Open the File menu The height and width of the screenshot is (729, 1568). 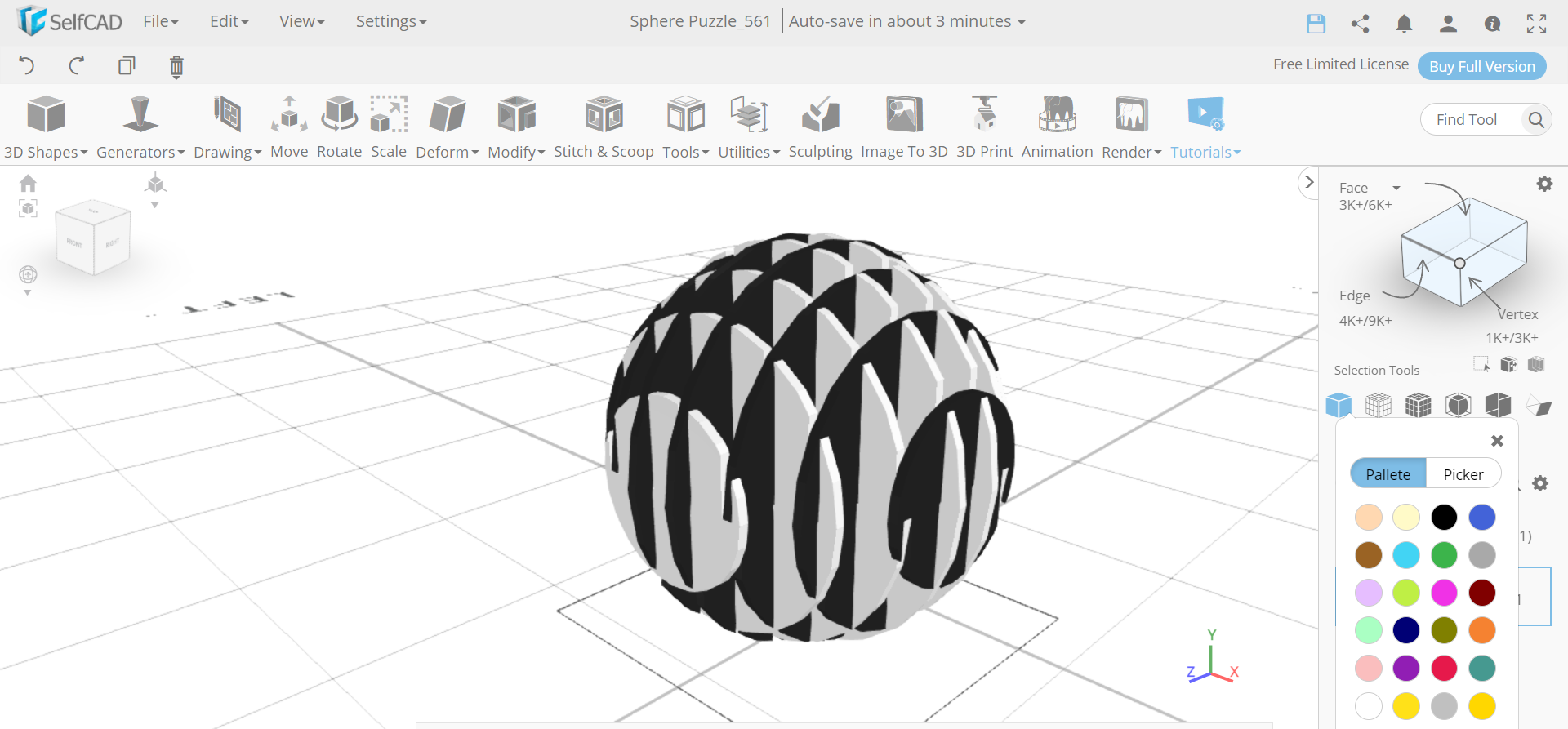pyautogui.click(x=160, y=22)
